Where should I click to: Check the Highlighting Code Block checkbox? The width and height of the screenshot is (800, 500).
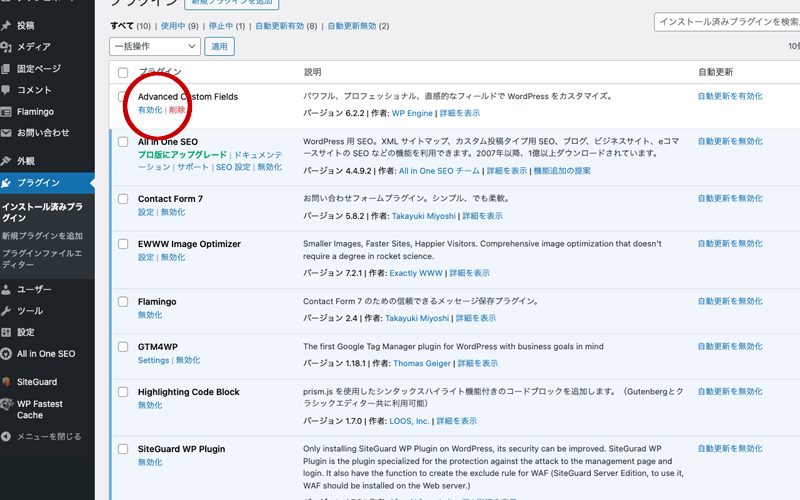pos(123,392)
